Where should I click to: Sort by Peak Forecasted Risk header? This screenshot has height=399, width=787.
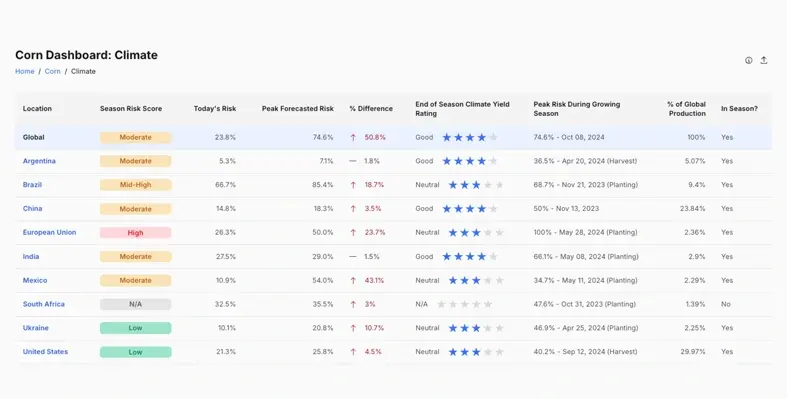298,108
